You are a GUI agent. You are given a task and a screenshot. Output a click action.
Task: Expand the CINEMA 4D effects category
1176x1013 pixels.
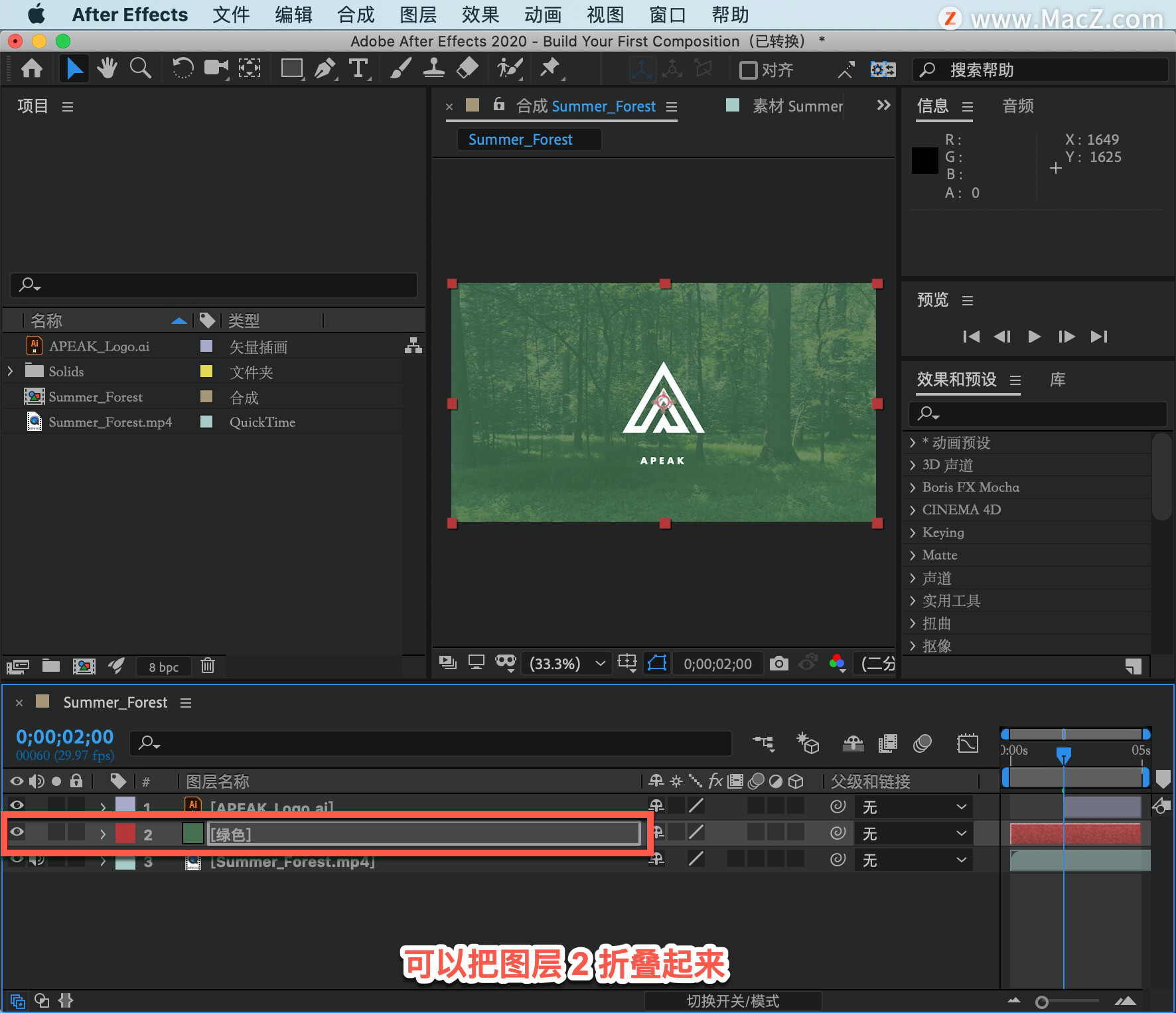click(x=913, y=510)
